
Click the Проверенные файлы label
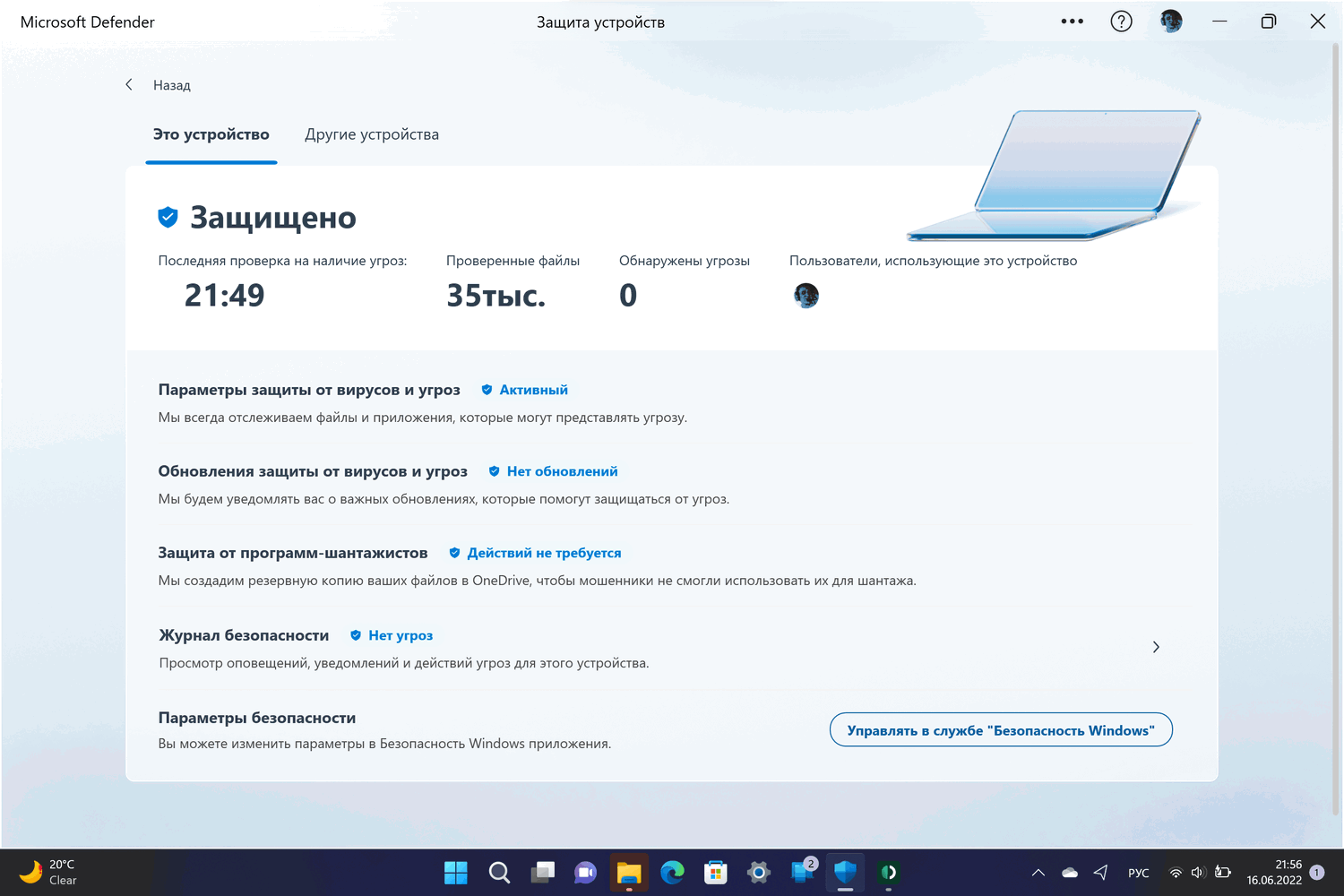[x=513, y=261]
